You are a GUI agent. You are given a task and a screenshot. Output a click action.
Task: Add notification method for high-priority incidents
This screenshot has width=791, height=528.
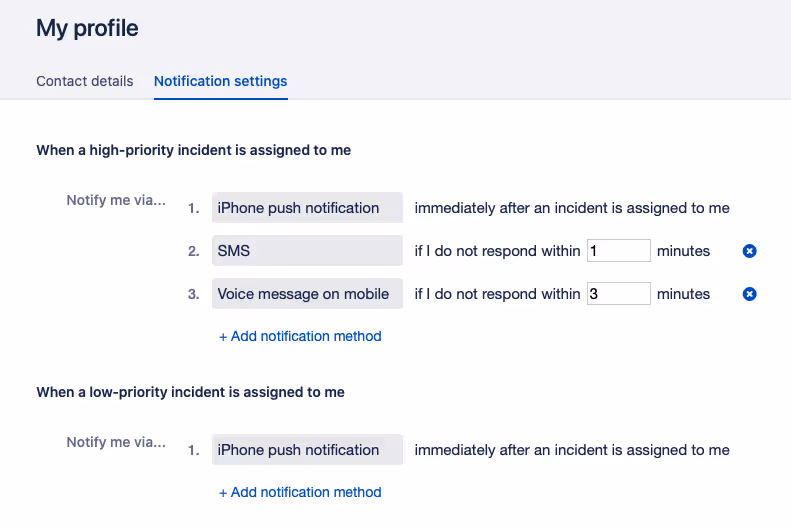click(x=300, y=336)
